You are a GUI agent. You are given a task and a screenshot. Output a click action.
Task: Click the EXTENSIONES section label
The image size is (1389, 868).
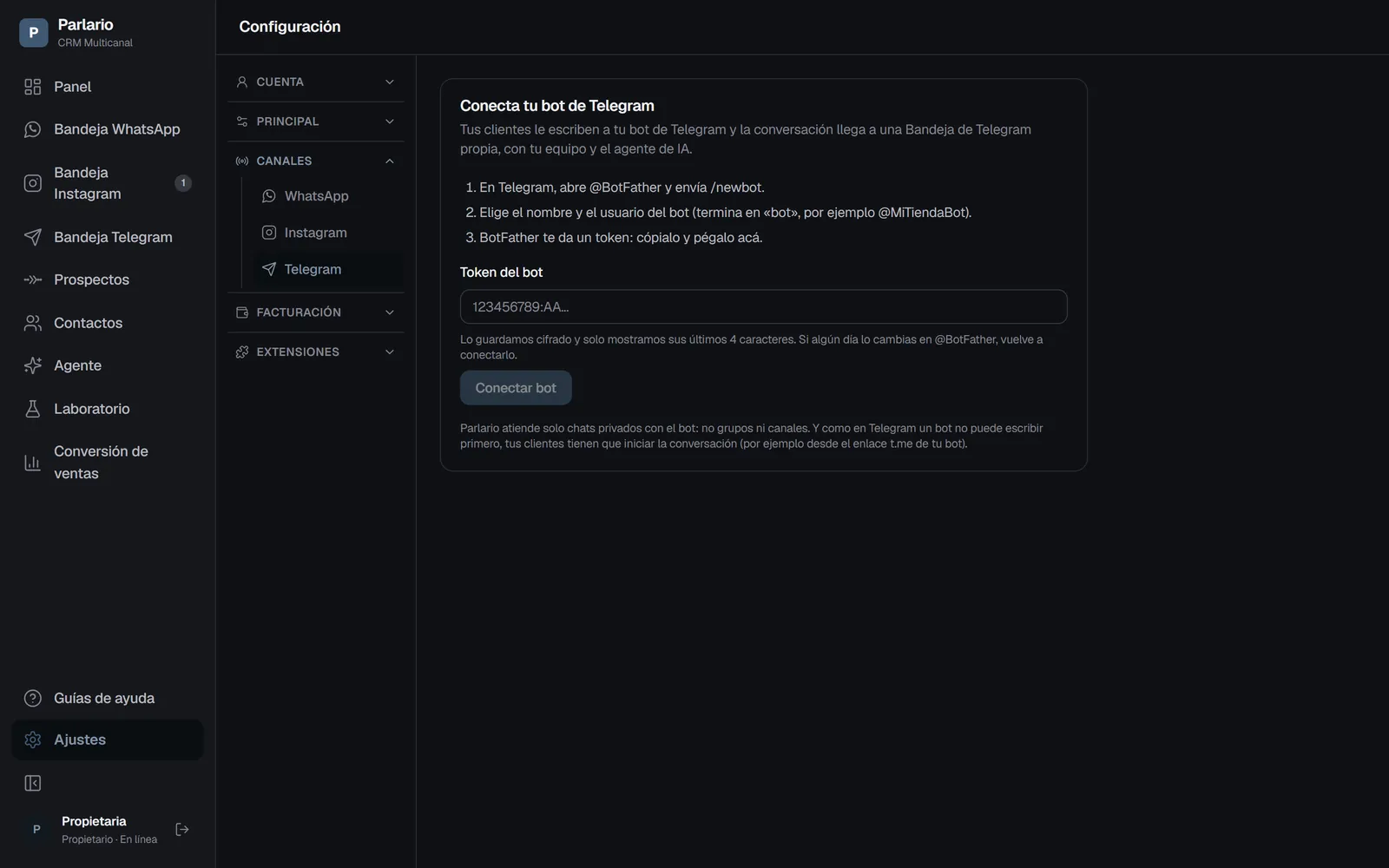[x=298, y=352]
